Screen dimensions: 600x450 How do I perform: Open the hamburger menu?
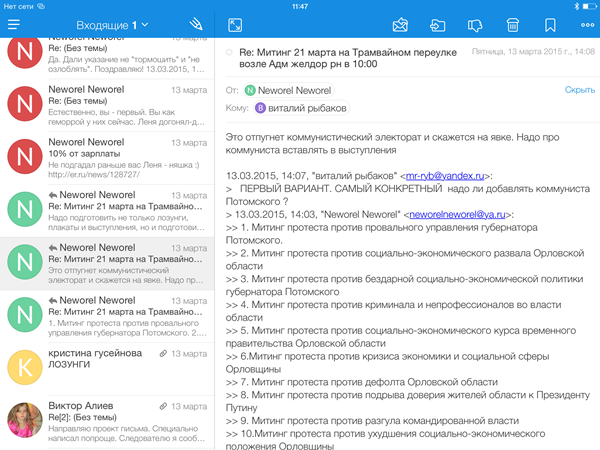(x=14, y=25)
